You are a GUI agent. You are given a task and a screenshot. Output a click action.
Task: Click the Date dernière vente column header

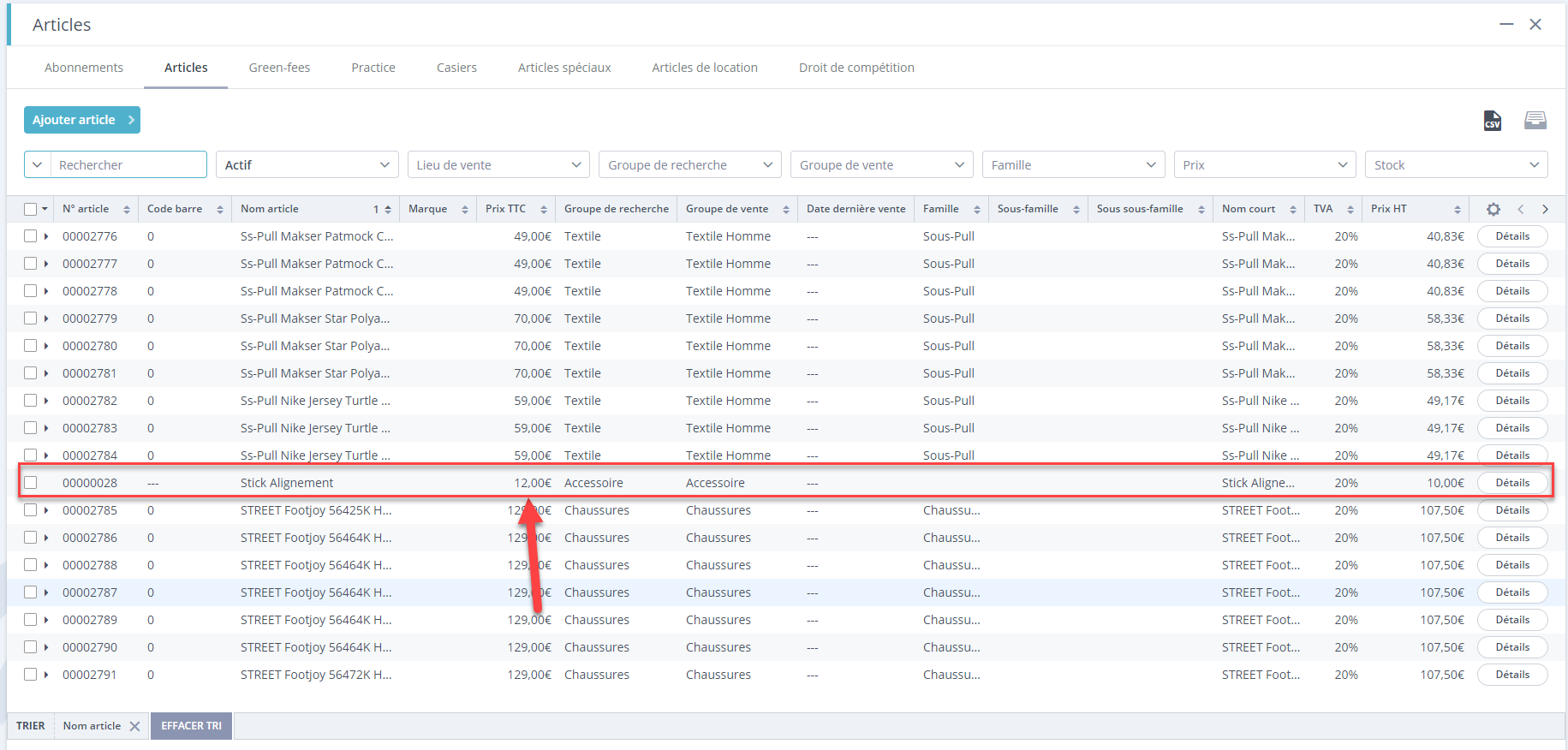[x=856, y=209]
